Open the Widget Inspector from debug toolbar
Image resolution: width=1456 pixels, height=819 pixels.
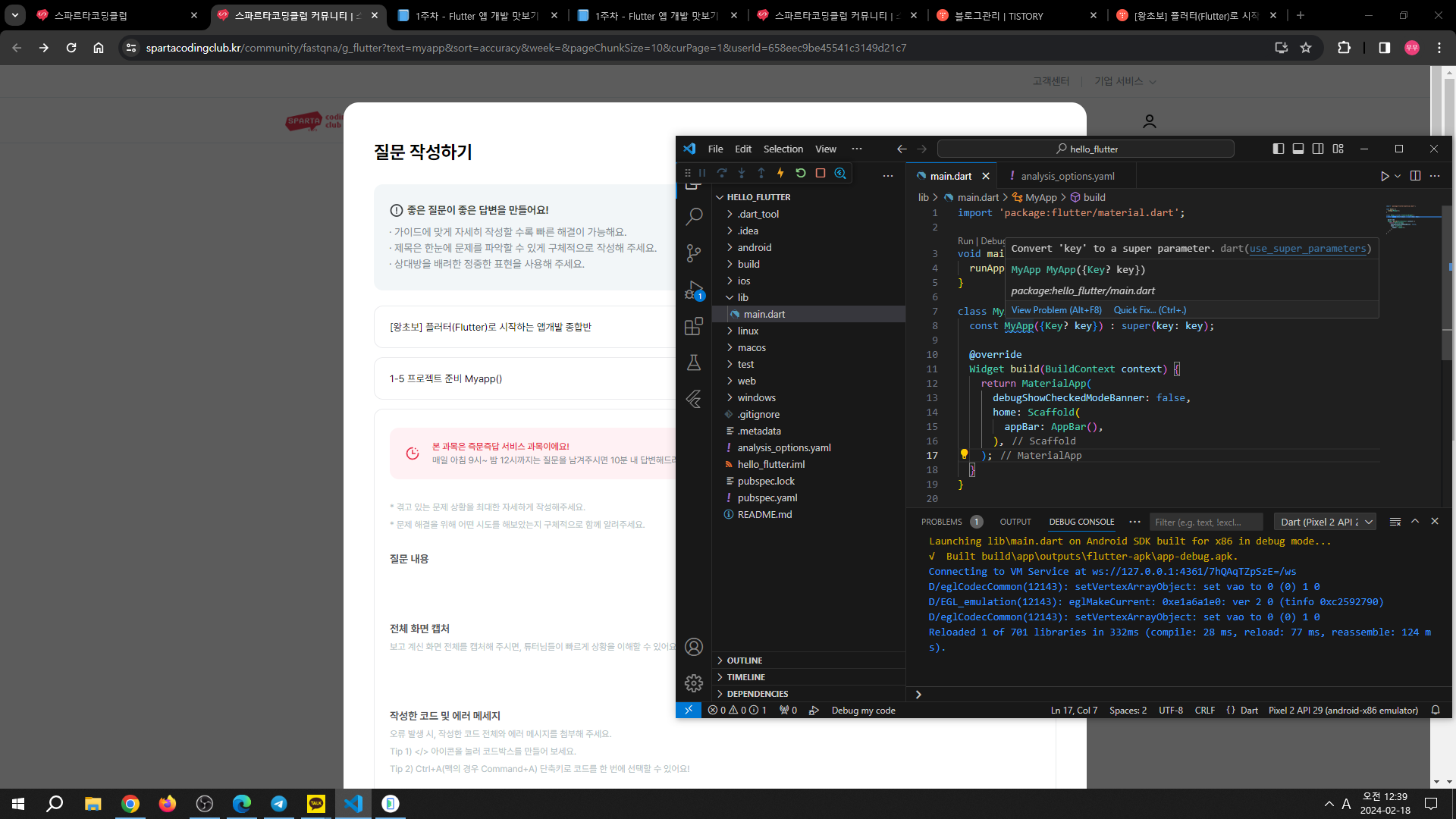[x=840, y=174]
